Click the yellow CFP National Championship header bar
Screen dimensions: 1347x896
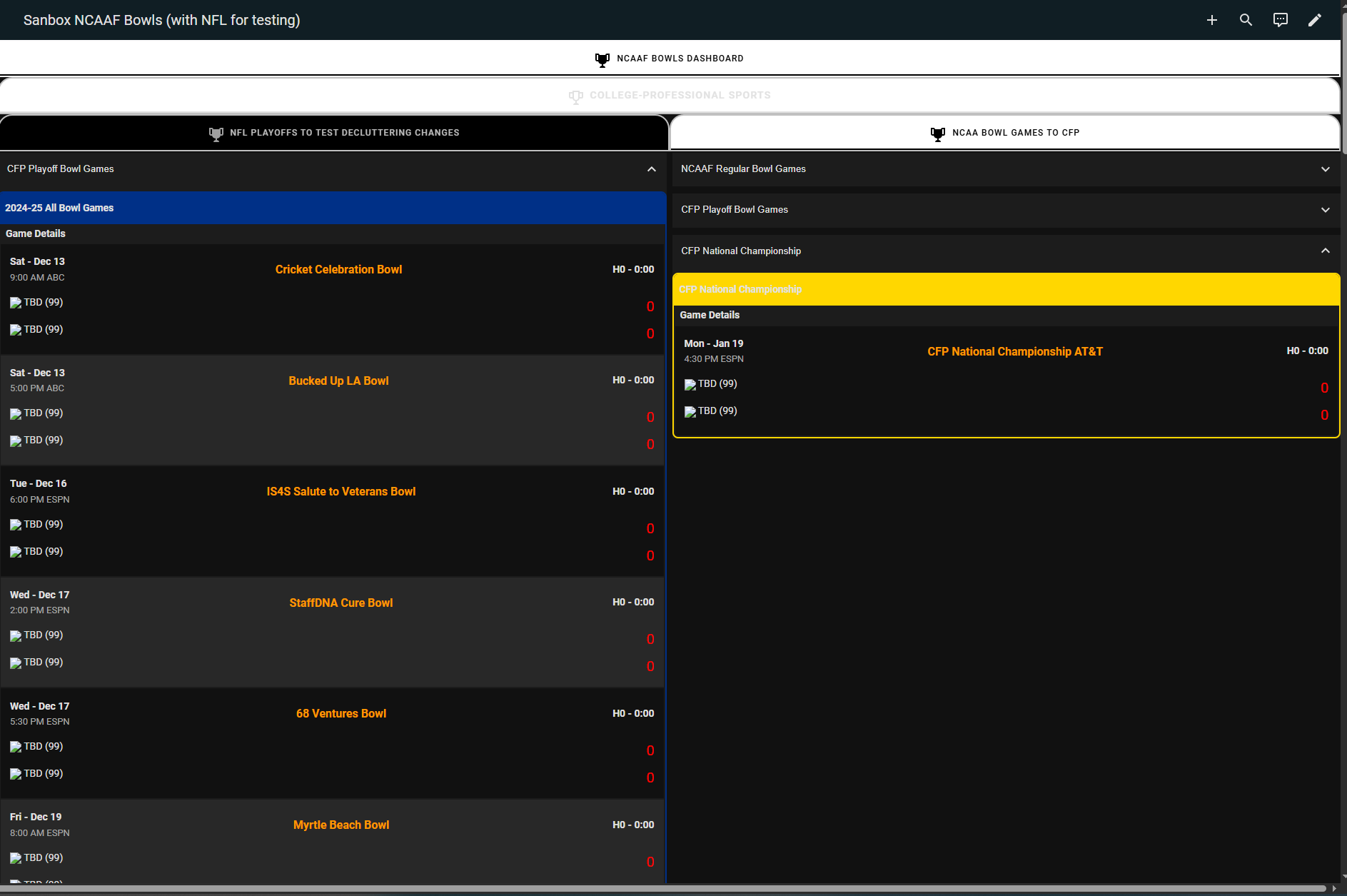pyautogui.click(x=1006, y=289)
